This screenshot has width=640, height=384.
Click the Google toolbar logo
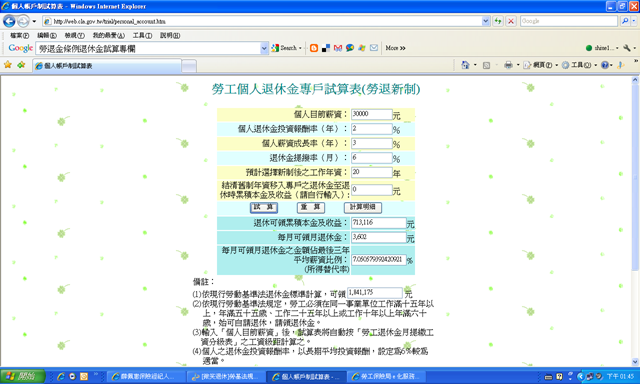pyautogui.click(x=20, y=48)
